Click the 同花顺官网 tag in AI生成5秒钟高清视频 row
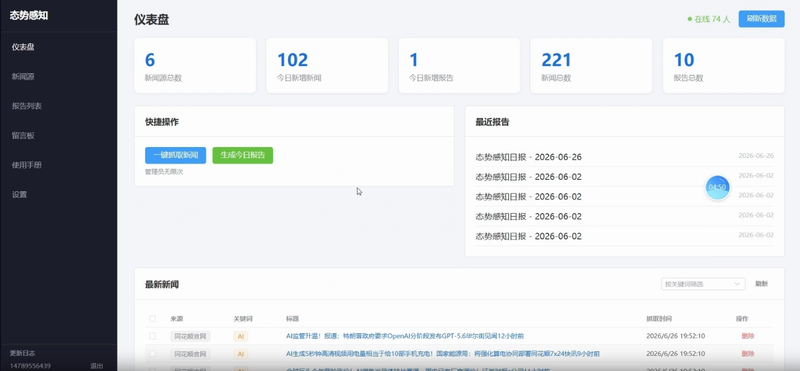 [x=190, y=354]
